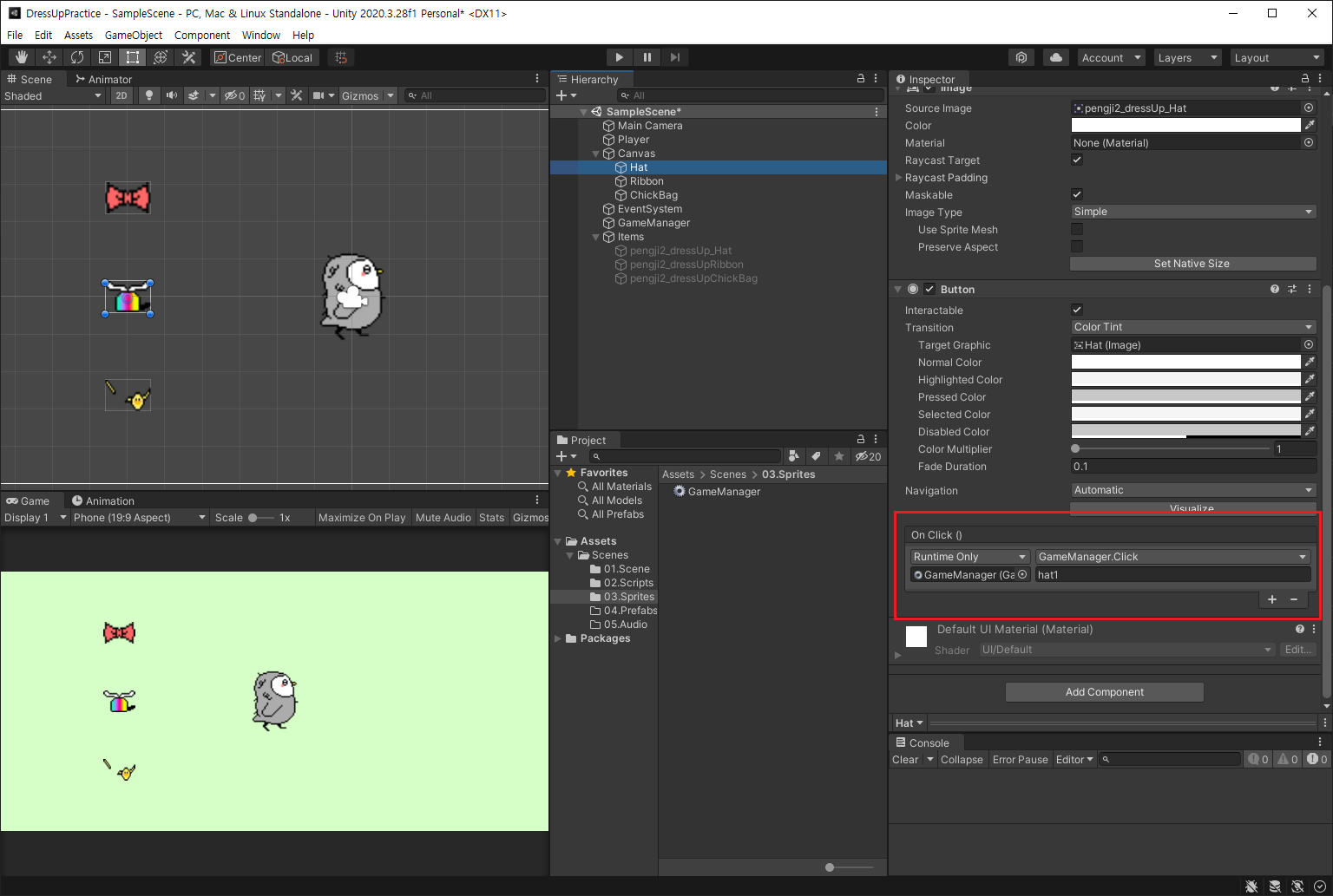Select the Rect tool
This screenshot has width=1333, height=896.
point(133,57)
